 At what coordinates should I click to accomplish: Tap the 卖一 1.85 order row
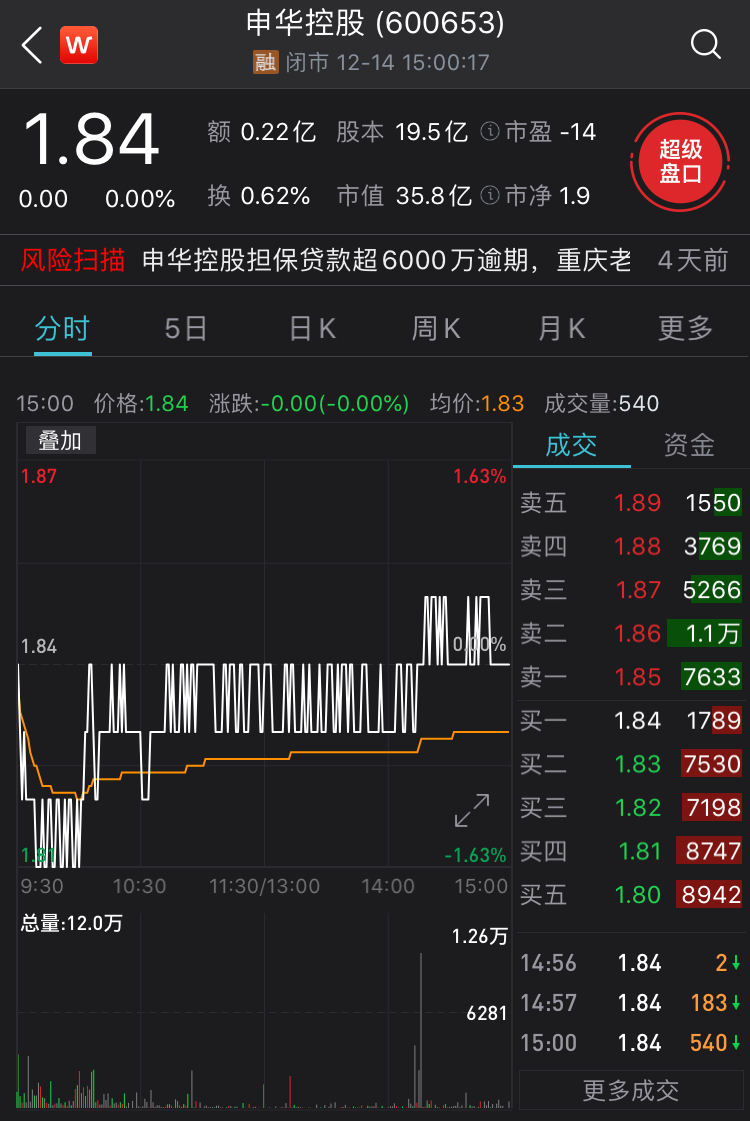(631, 677)
